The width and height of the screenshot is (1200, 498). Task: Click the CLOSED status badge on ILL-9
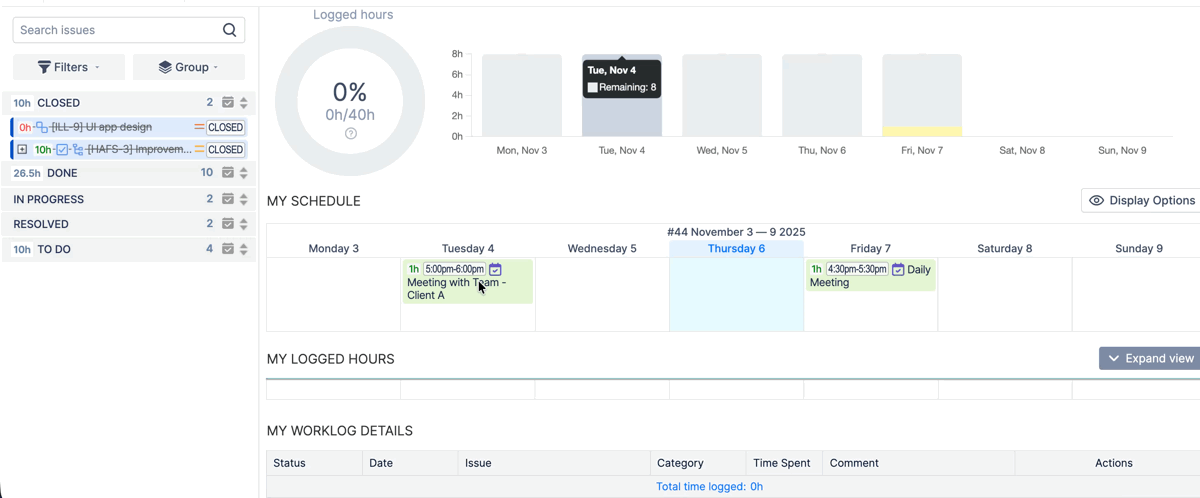[x=225, y=128]
